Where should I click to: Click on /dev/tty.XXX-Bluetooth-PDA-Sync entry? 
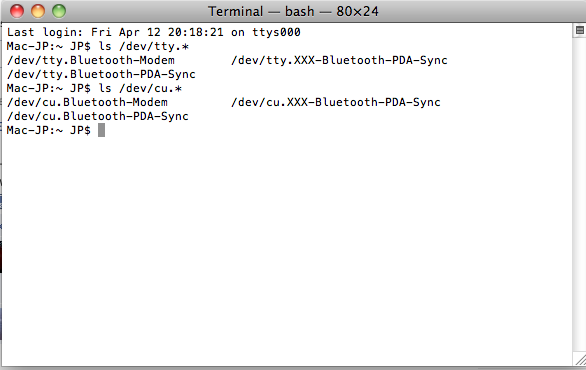click(339, 60)
